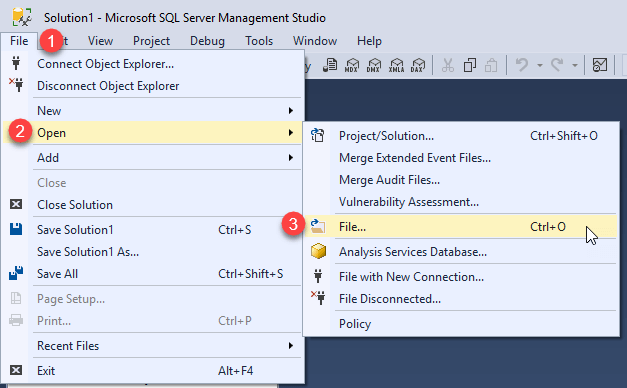The width and height of the screenshot is (627, 388).
Task: Expand the New submenu
Action: 167,110
